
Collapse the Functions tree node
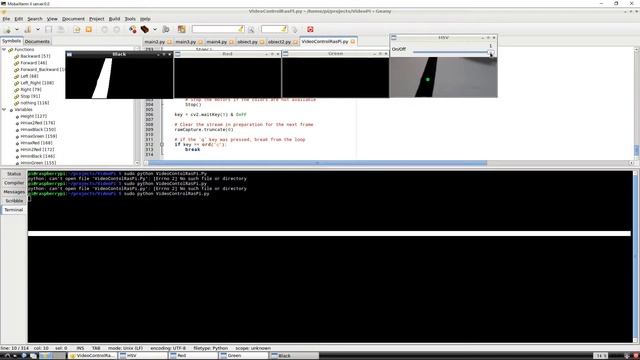click(4, 49)
